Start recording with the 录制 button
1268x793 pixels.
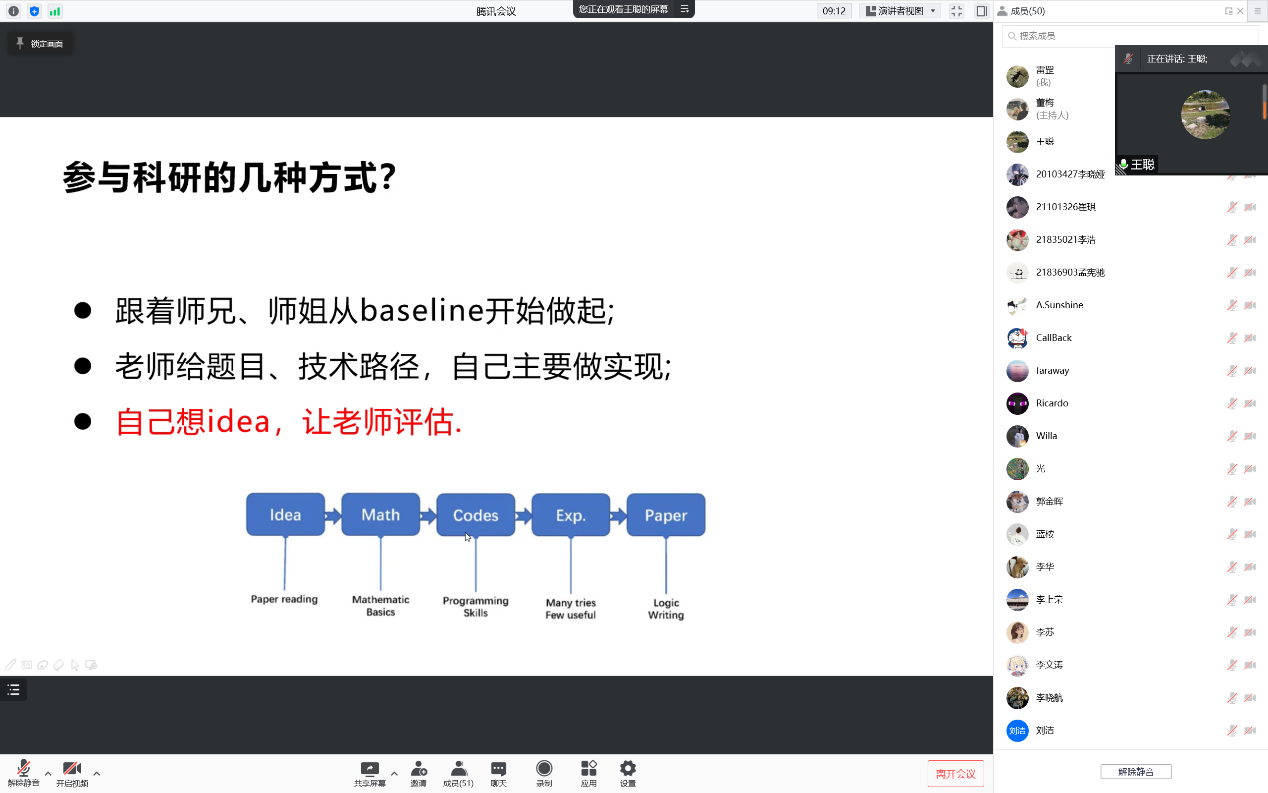(544, 773)
